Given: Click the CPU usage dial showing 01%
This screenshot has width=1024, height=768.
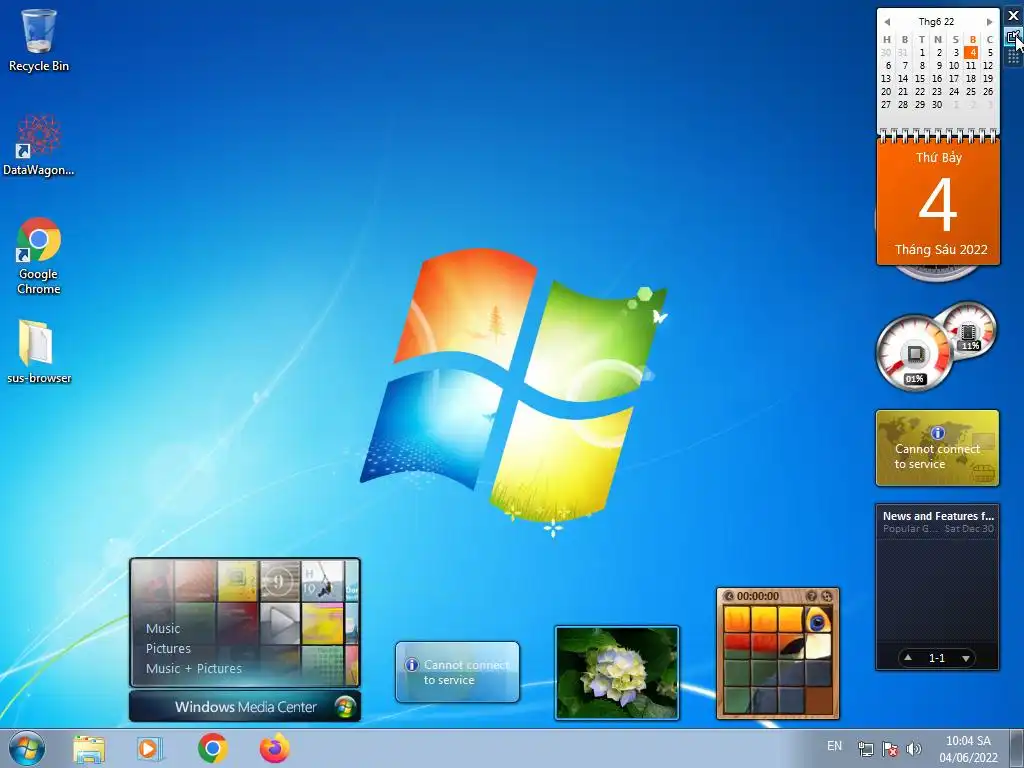Looking at the screenshot, I should click(x=915, y=353).
